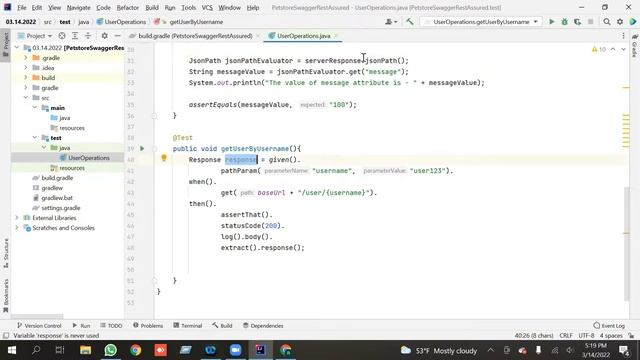Change CRLF line separator in status bar
The height and width of the screenshot is (360, 640).
pyautogui.click(x=566, y=336)
